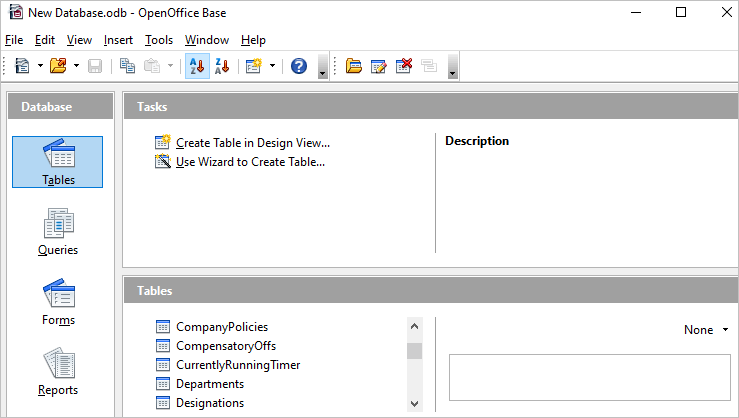Click the New document toolbar icon
739x418 pixels.
[x=22, y=66]
